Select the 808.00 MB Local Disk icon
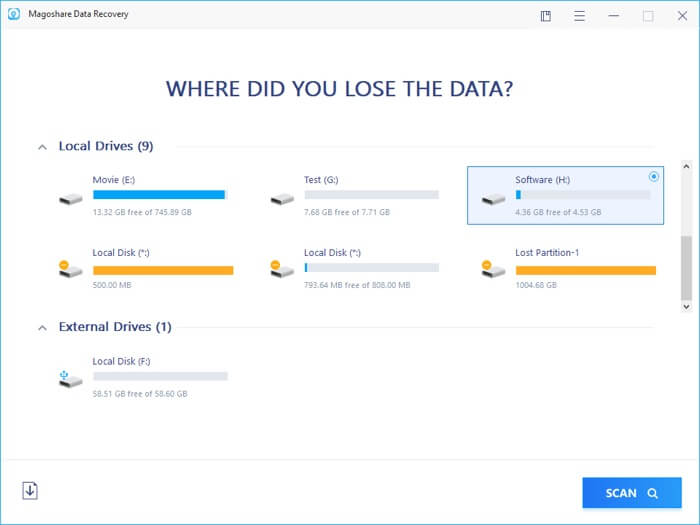The width and height of the screenshot is (700, 525). pos(282,269)
